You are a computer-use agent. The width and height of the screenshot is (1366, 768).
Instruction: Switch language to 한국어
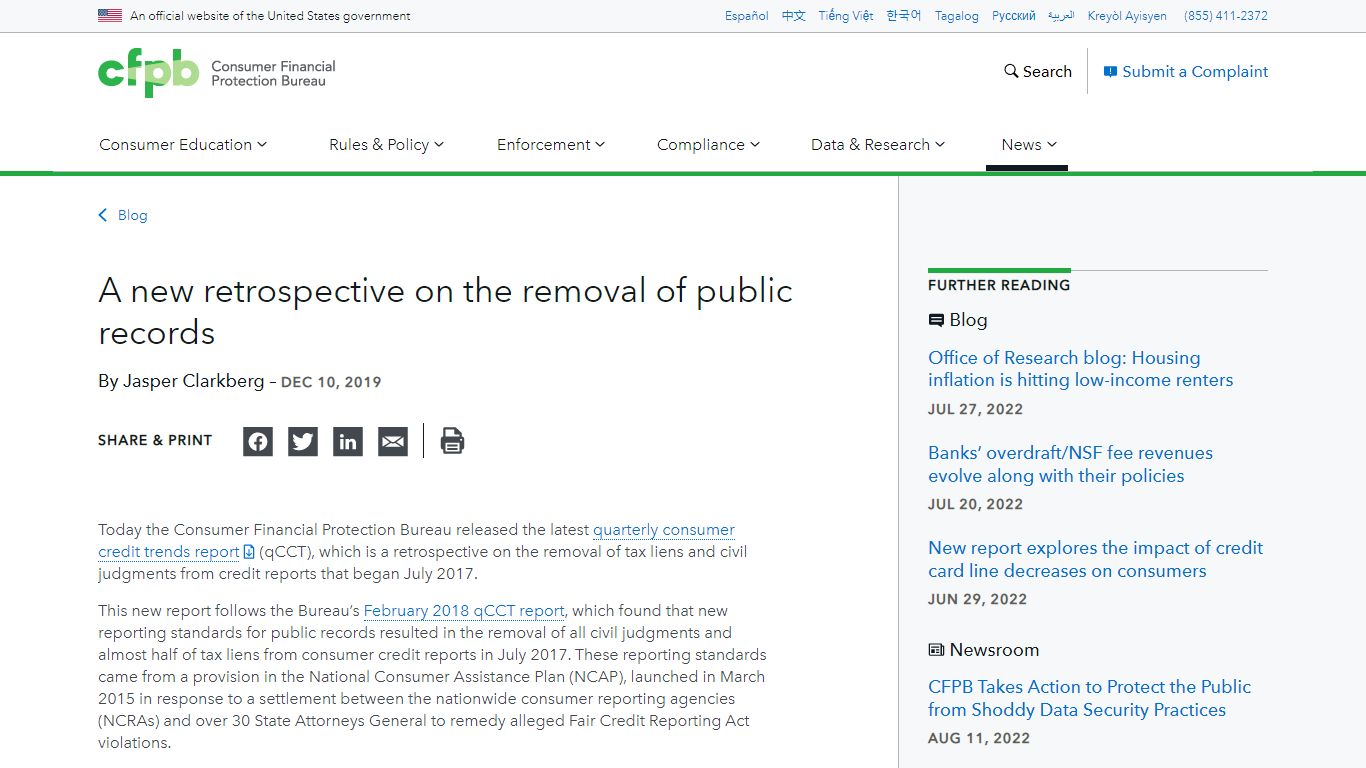[x=904, y=16]
